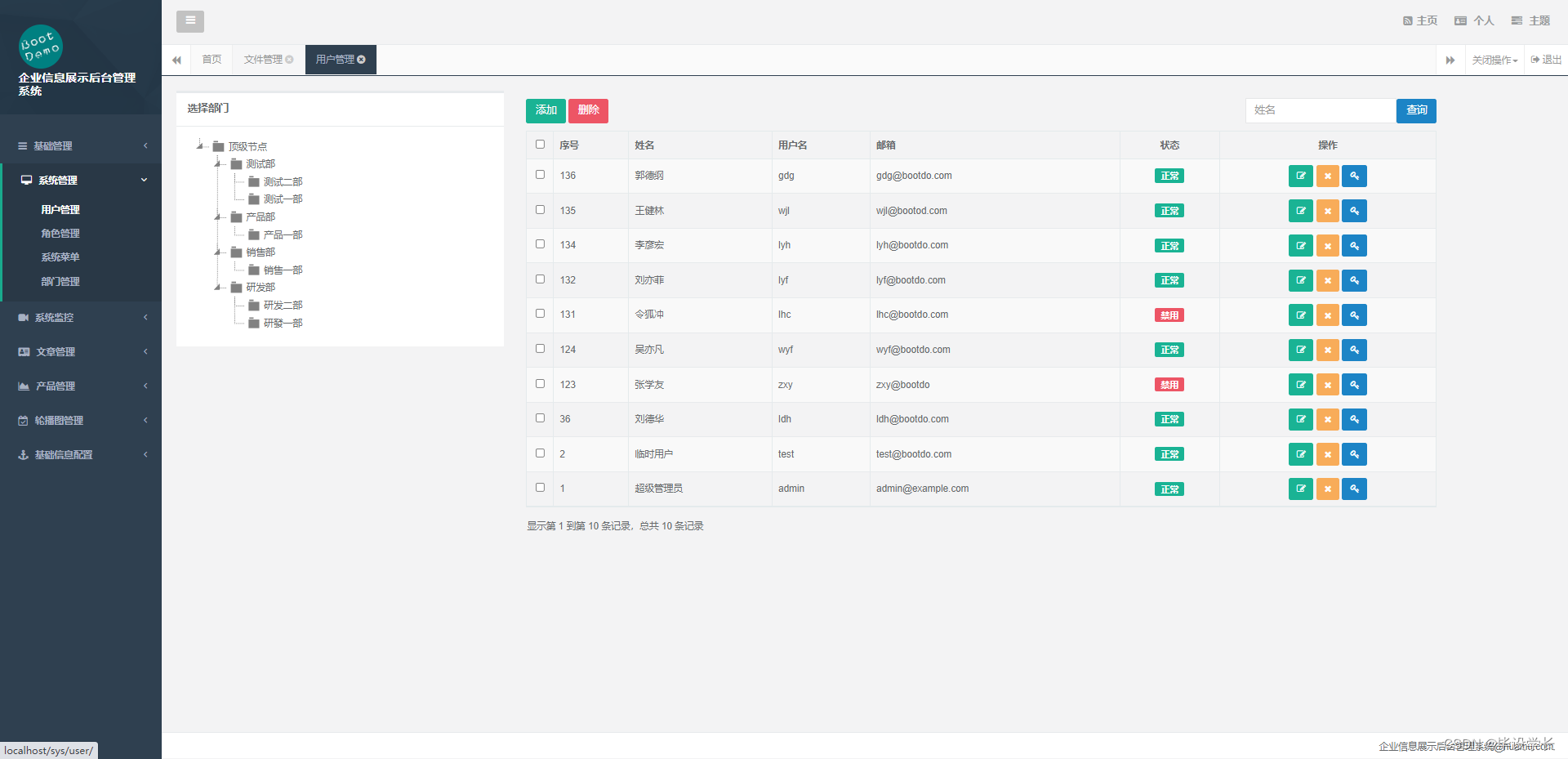
Task: Expand 基础管理 sidebar menu
Action: pos(81,145)
